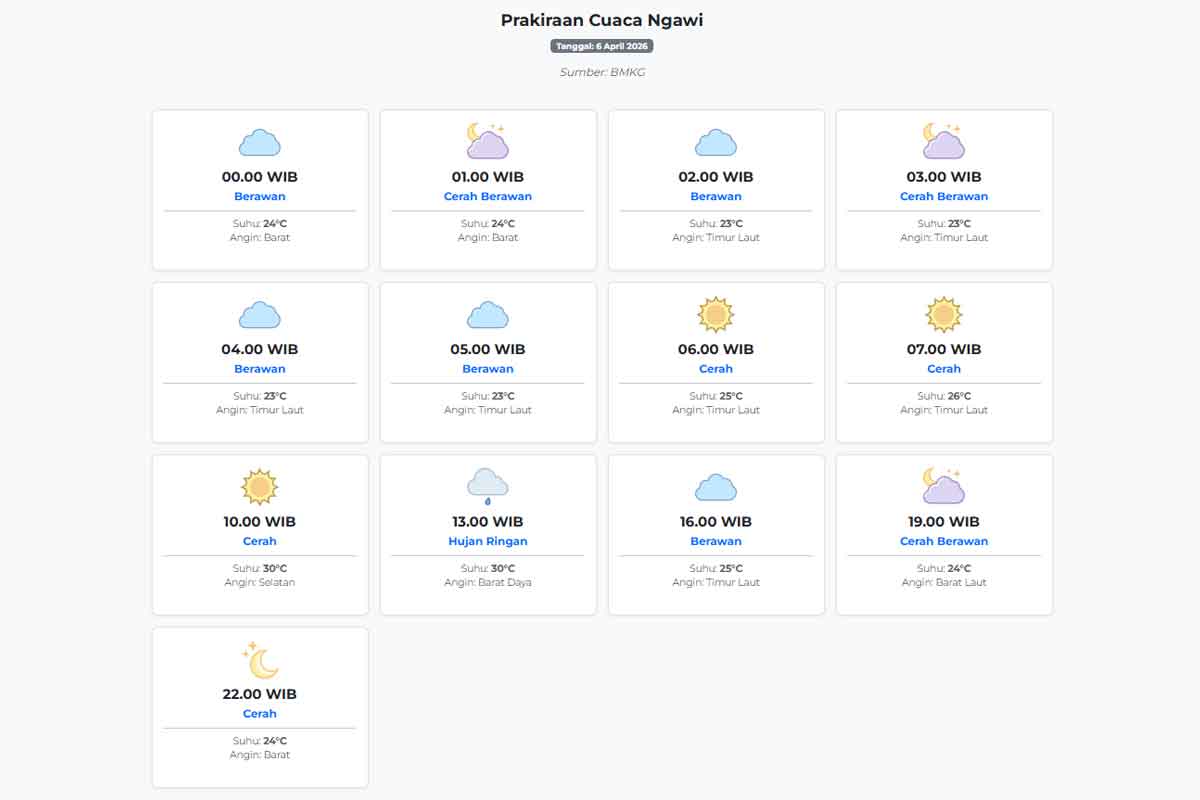Click Suhu: 25°C in 06.00 WIB card

[716, 396]
